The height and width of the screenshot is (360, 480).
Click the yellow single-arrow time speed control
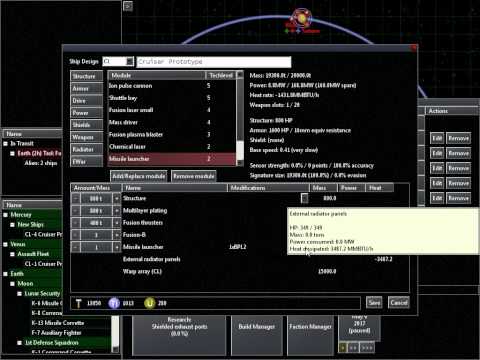(343, 348)
